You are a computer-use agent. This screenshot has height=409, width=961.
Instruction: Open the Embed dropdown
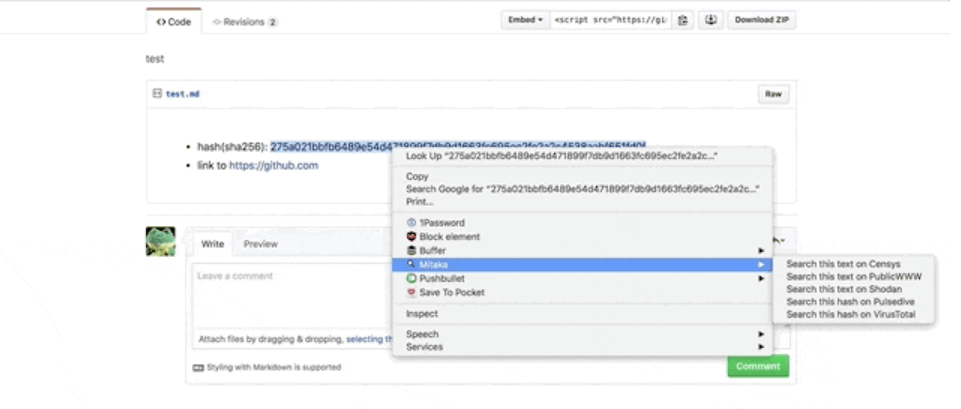tap(525, 20)
